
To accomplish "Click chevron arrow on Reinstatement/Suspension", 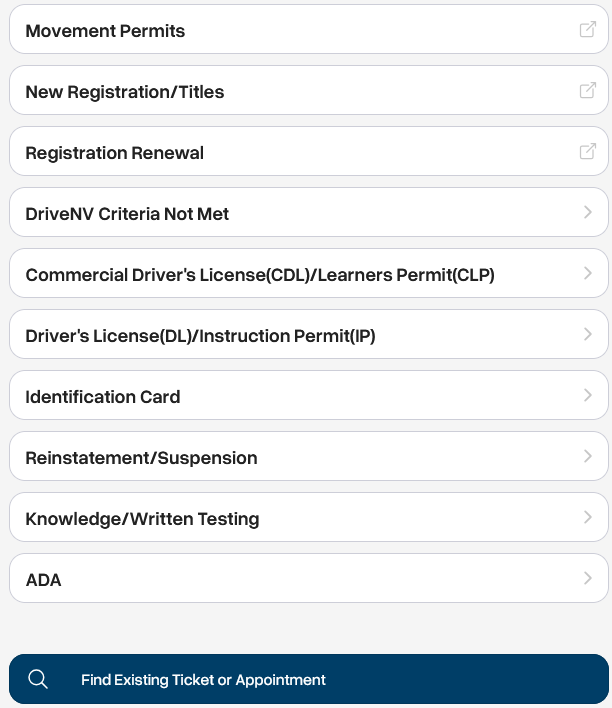I will tap(588, 457).
